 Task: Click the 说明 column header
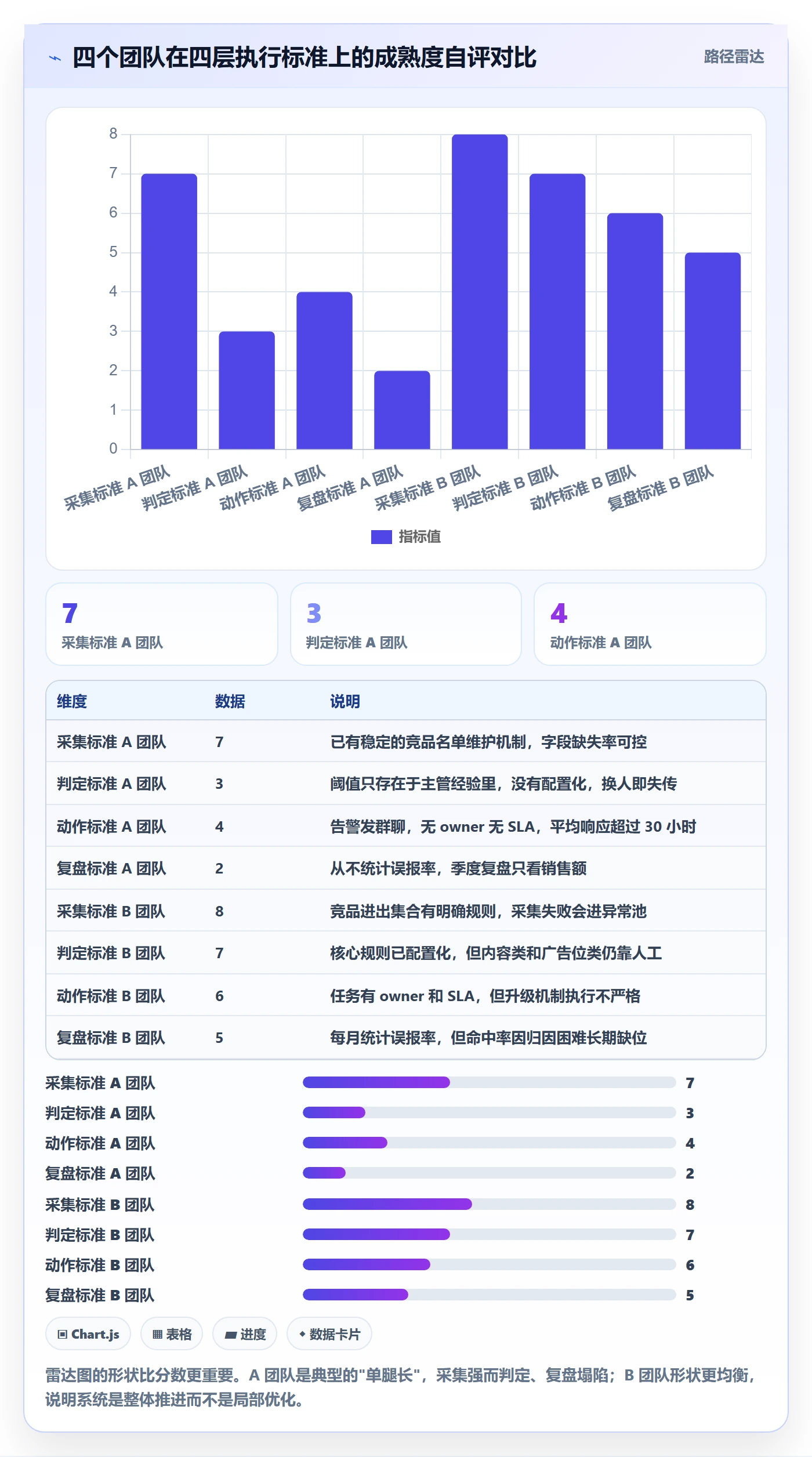pos(345,701)
